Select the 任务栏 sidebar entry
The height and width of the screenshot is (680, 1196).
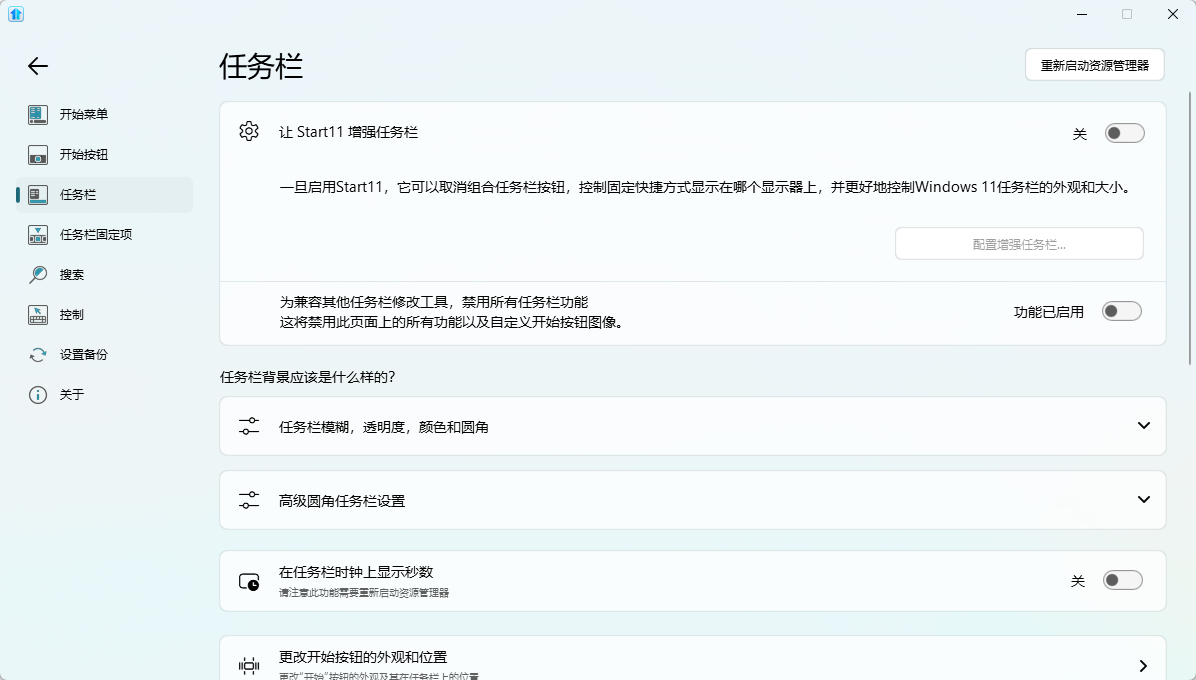[x=104, y=195]
